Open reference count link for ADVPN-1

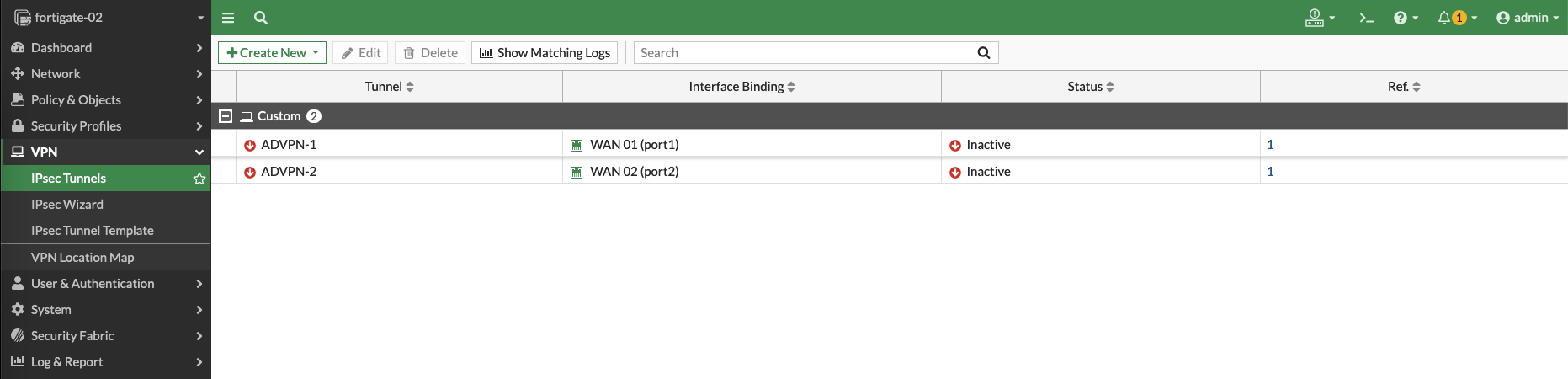pos(1270,145)
